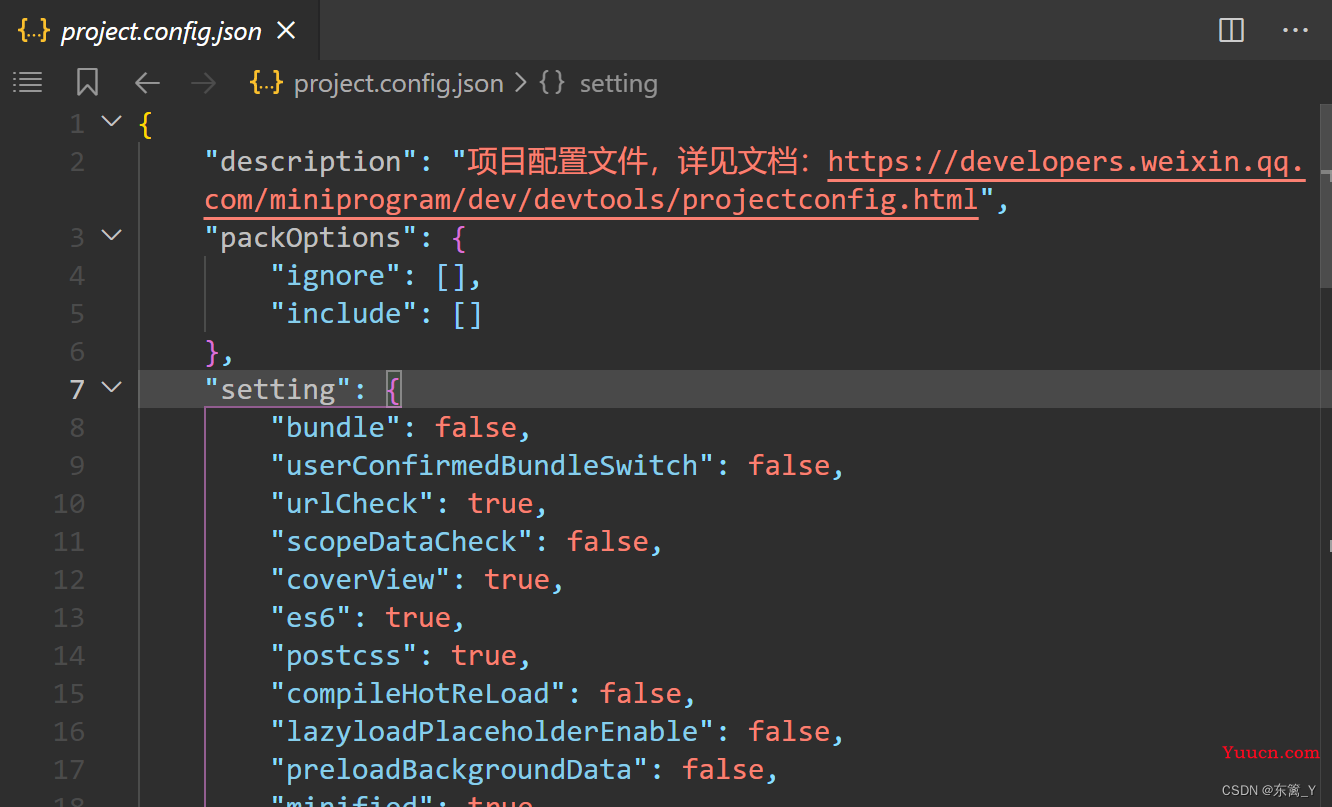This screenshot has height=807, width=1332.
Task: Click the file icon on the editor tab
Action: pos(33,31)
